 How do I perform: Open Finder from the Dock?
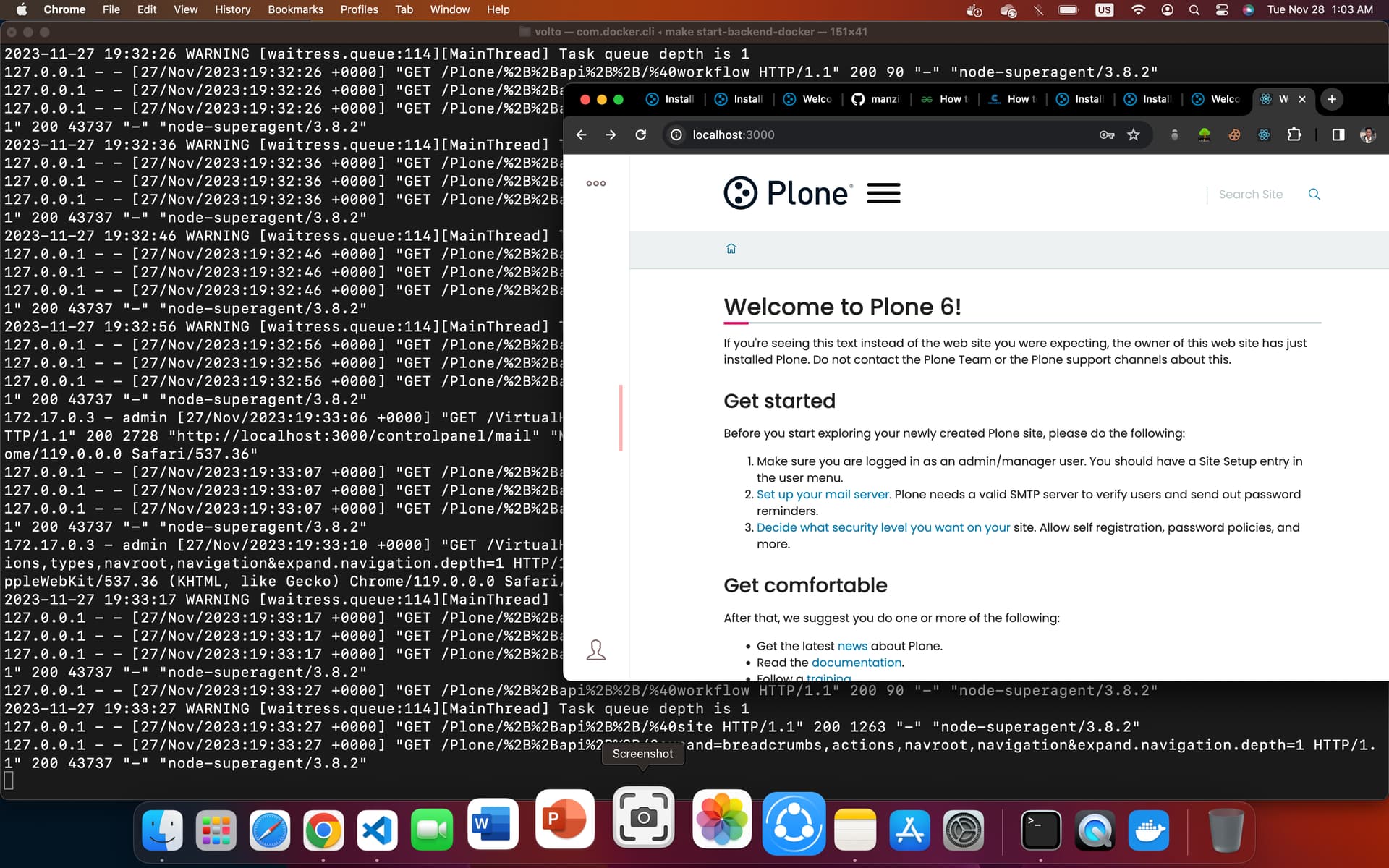[x=162, y=830]
